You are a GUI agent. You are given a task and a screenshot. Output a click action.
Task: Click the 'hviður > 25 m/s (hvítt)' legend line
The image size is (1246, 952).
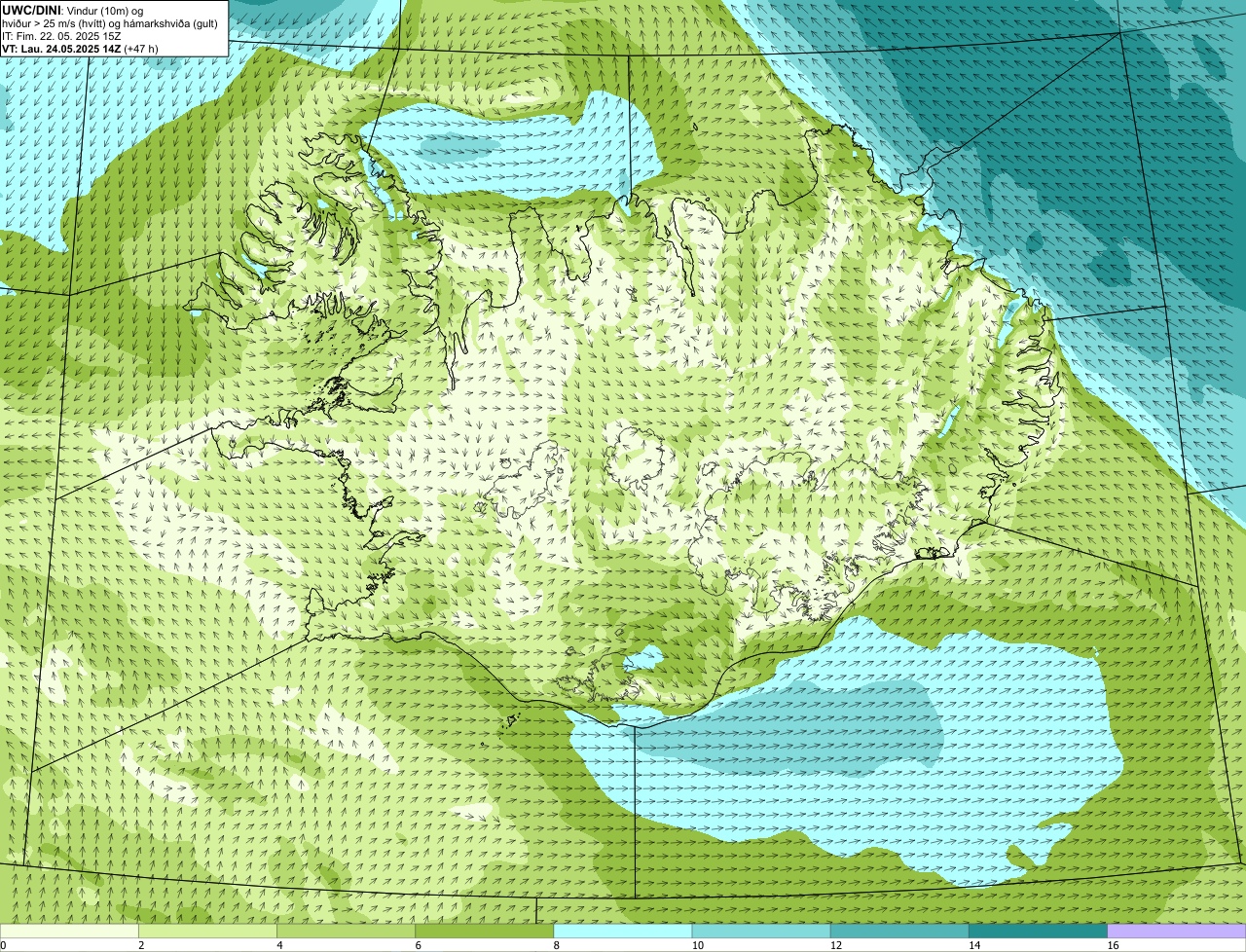pyautogui.click(x=110, y=23)
